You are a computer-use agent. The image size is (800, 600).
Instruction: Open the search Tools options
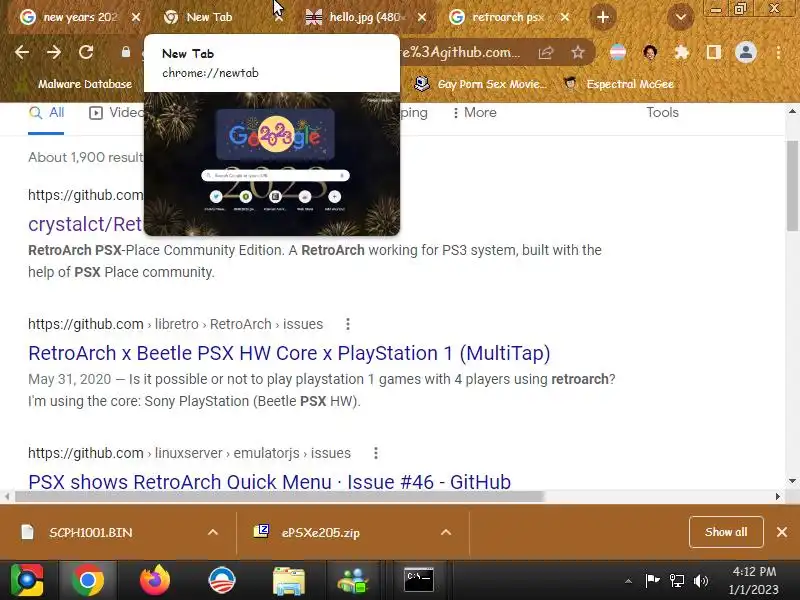[x=662, y=113]
